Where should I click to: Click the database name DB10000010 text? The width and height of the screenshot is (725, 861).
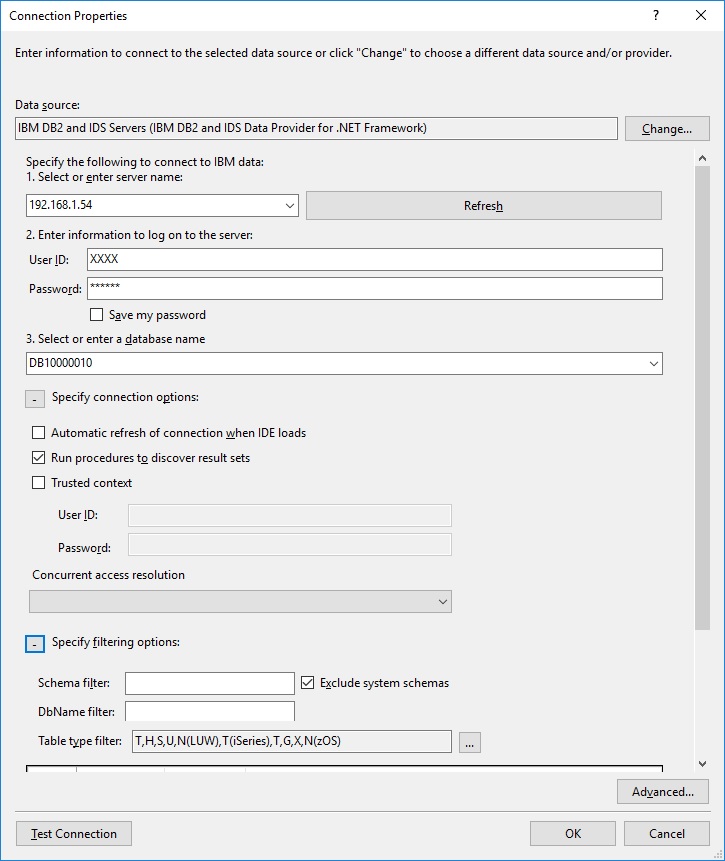point(61,363)
